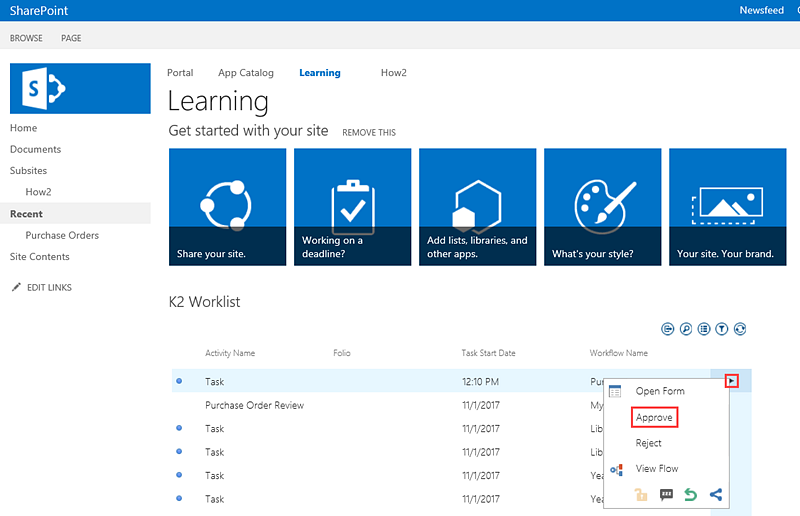Click the share icon in the context menu
800x516 pixels.
(716, 494)
